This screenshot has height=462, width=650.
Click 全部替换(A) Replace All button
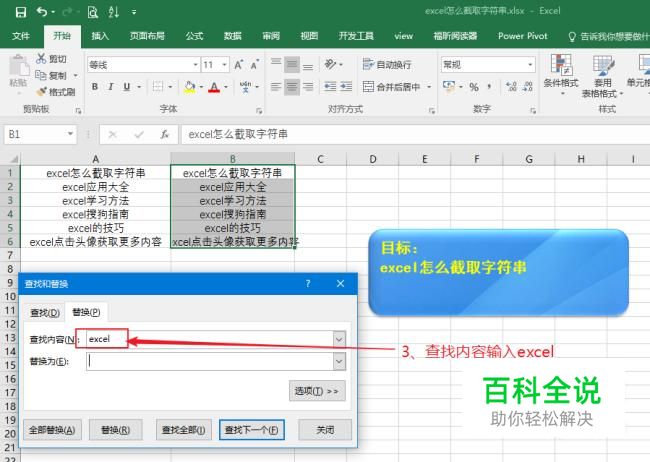tap(52, 430)
